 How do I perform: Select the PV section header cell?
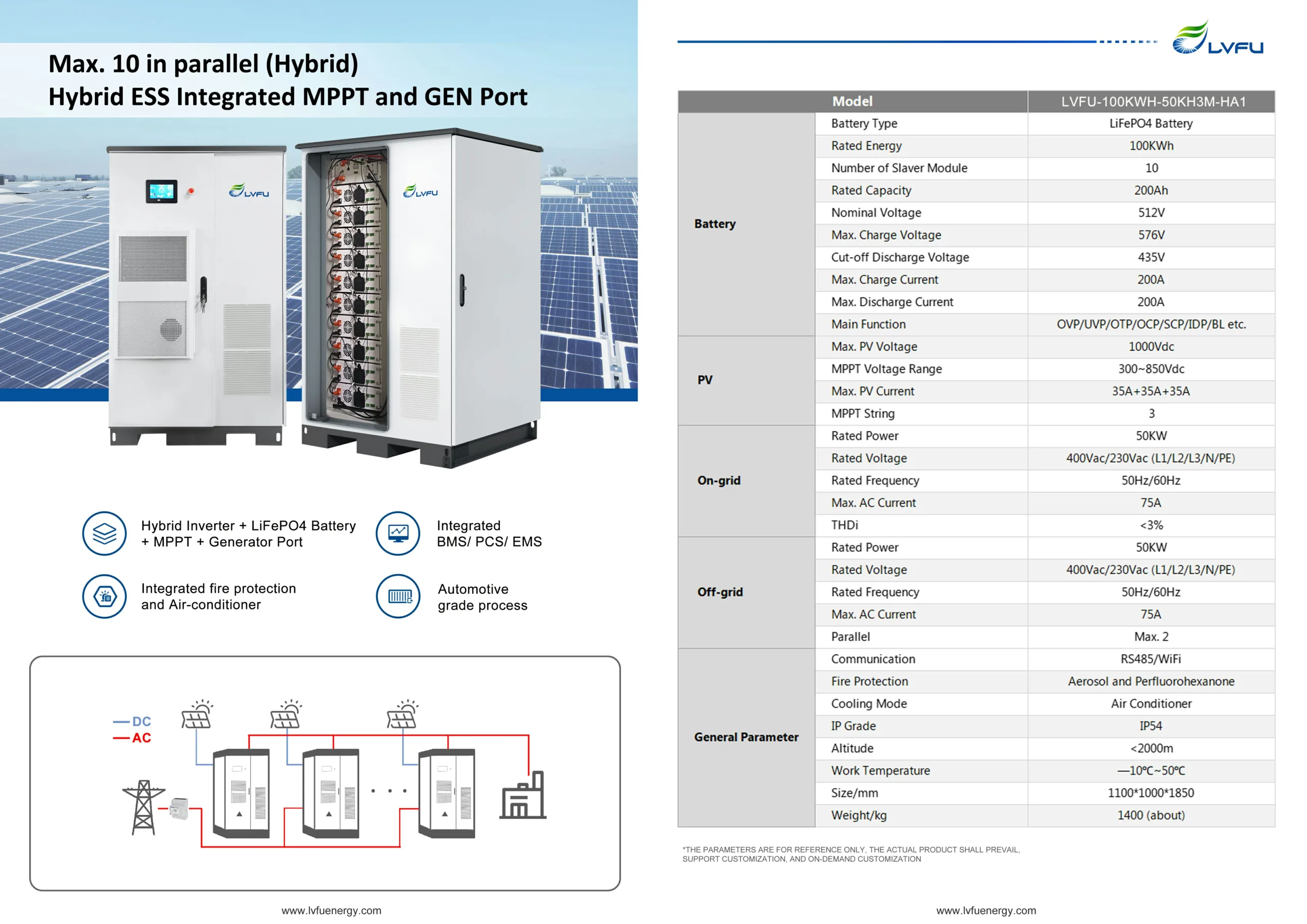(x=746, y=380)
